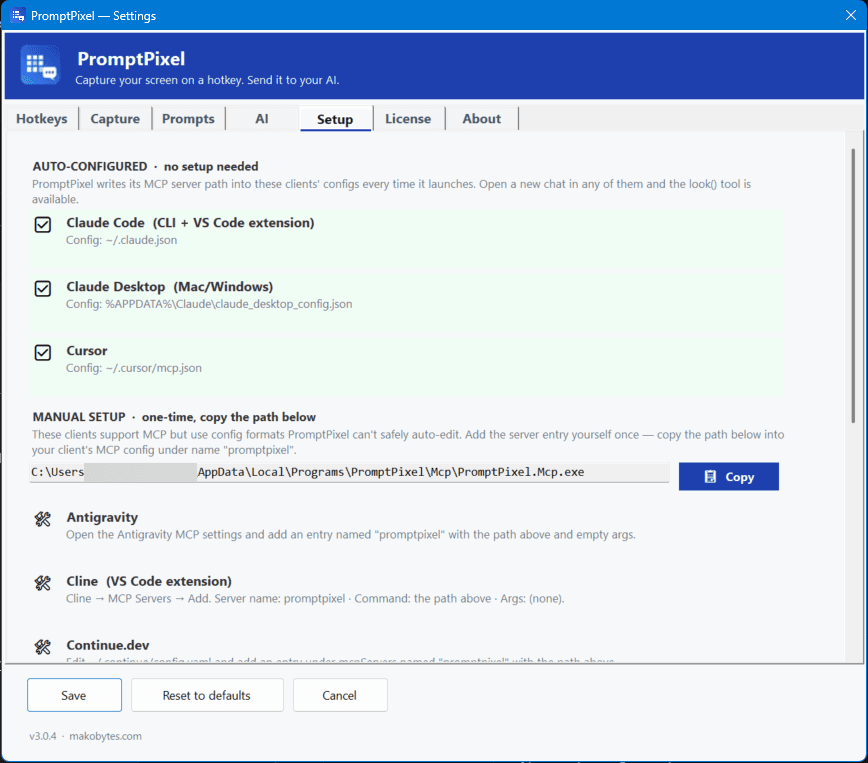
Task: Toggle the Cursor checkbox
Action: pyautogui.click(x=43, y=352)
